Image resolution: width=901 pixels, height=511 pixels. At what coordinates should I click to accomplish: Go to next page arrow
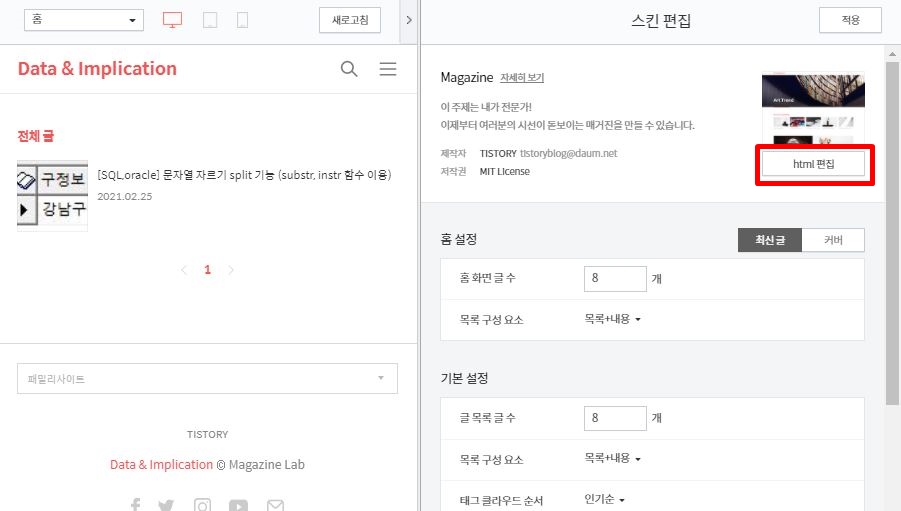tap(231, 270)
